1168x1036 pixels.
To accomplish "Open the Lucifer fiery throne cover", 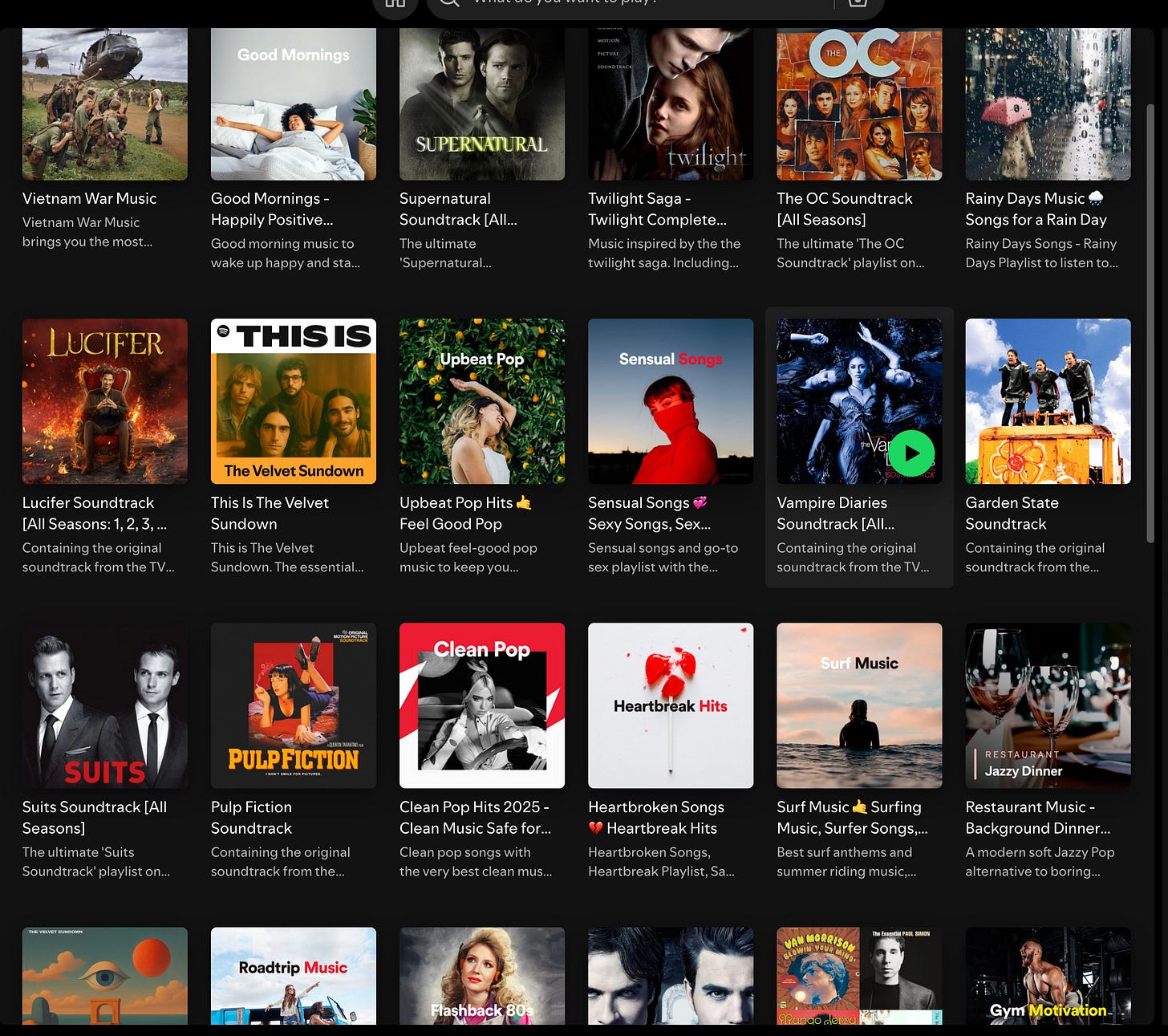I will pos(105,401).
